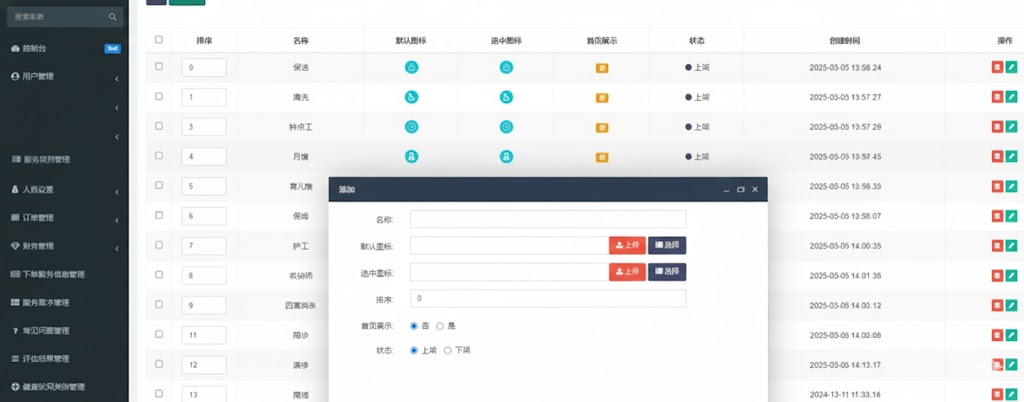Click the green edit icon in the 月嫂 row

coord(1011,157)
